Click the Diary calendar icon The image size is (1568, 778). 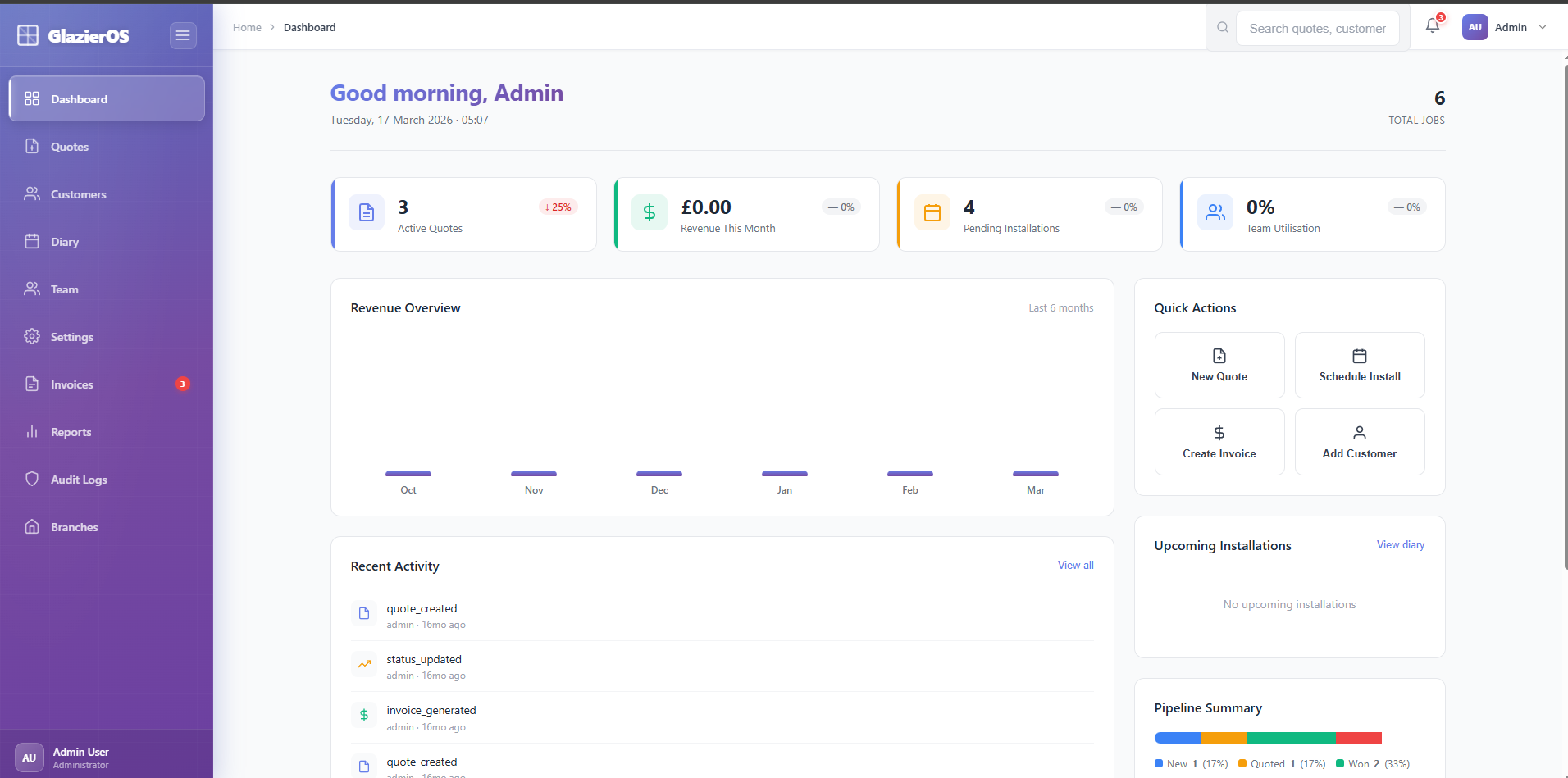pos(31,241)
